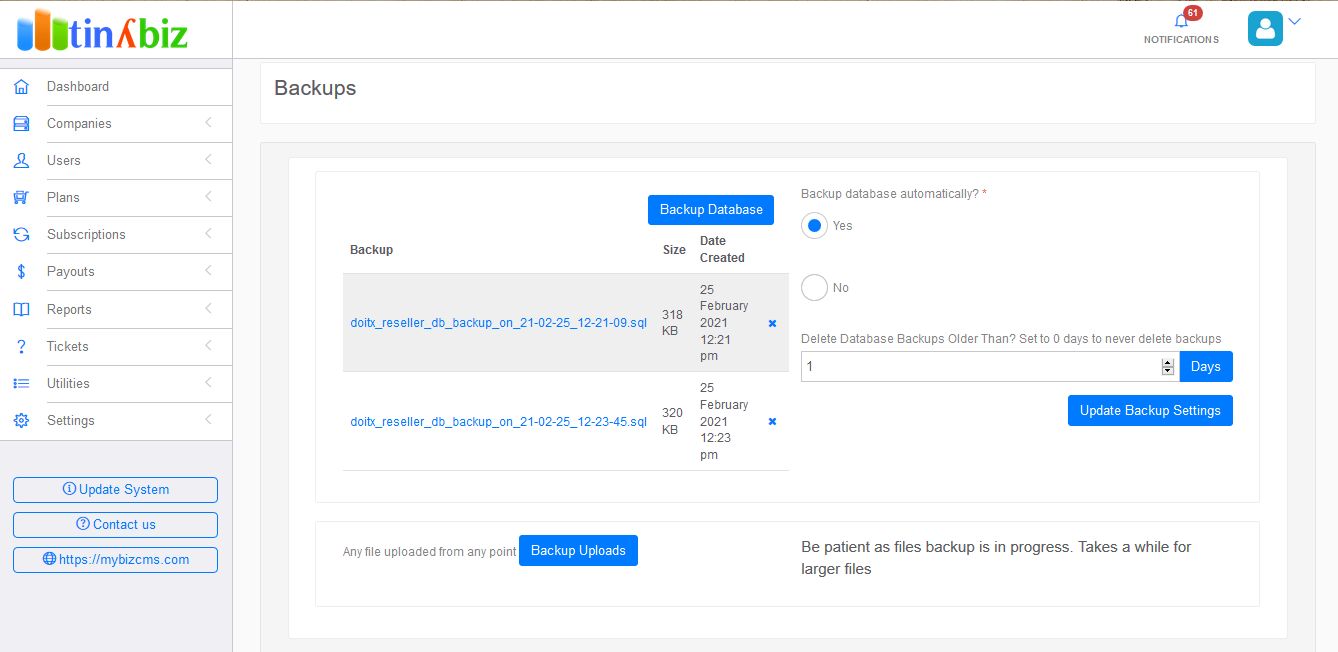Delete backup created at 12:23 pm

tap(772, 421)
